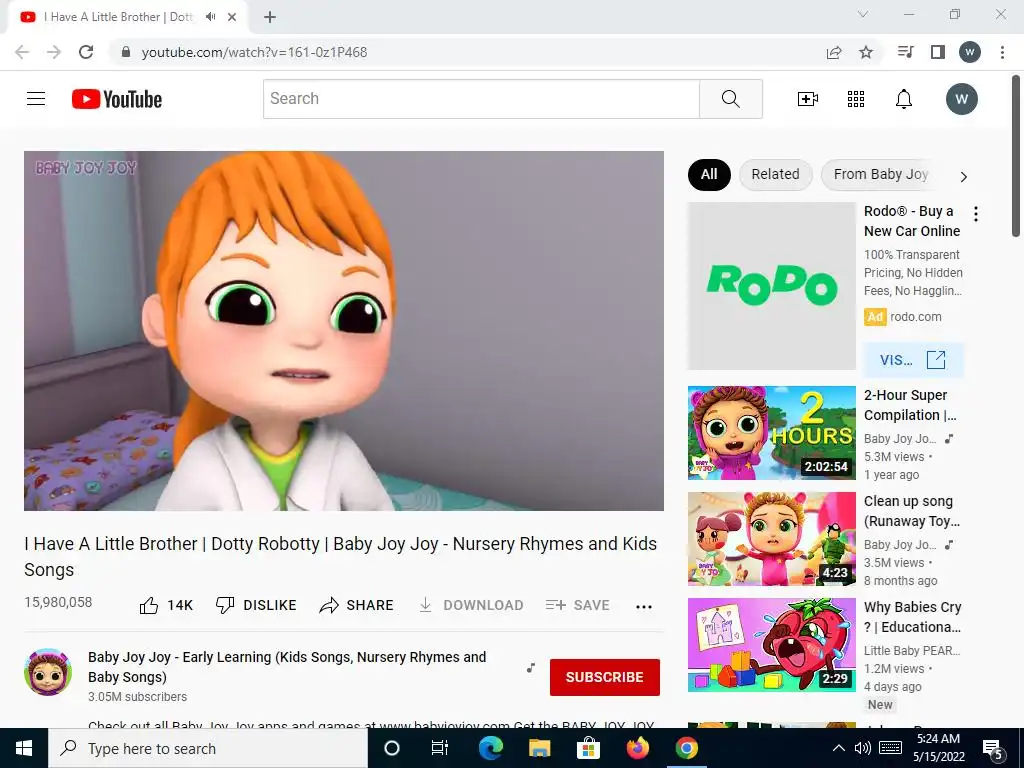View site information lock icon

click(x=126, y=52)
